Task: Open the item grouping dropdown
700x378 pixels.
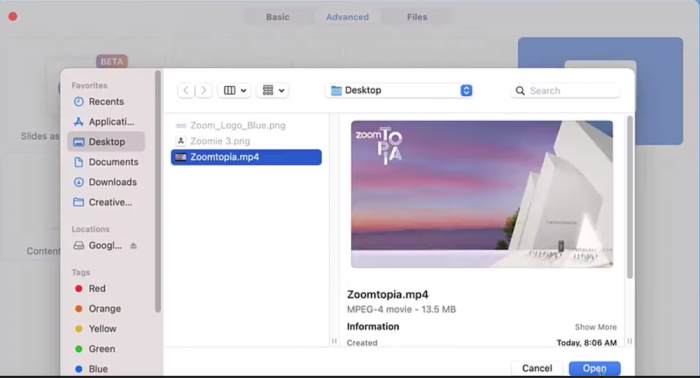Action: pyautogui.click(x=273, y=91)
